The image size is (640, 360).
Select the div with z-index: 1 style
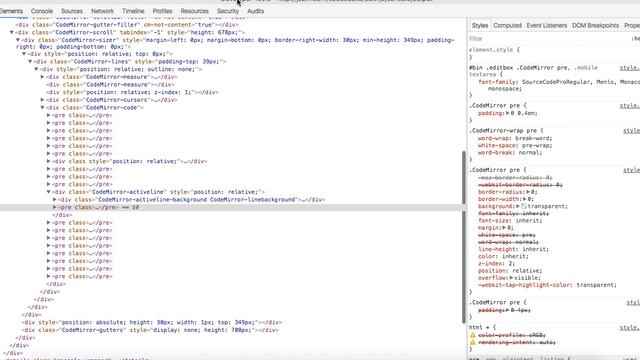pyautogui.click(x=132, y=92)
